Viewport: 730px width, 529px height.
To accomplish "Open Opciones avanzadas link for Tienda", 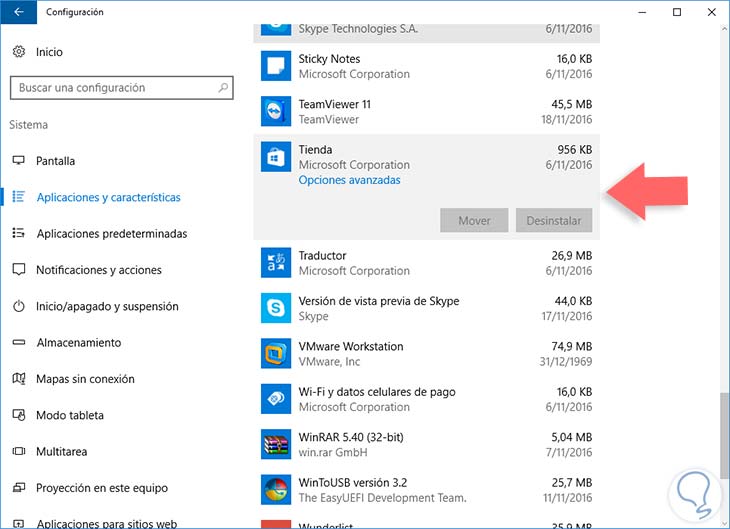I will tap(349, 180).
